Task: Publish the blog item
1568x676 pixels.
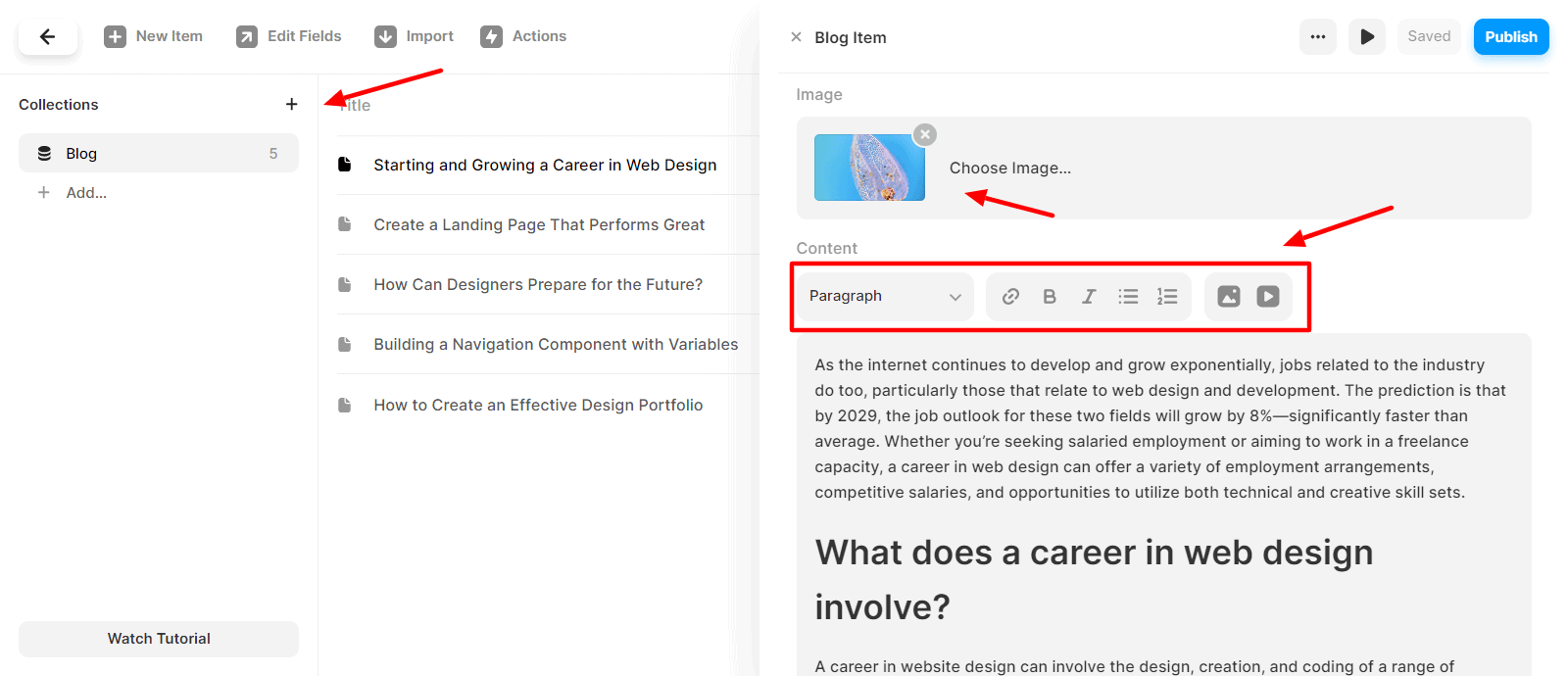Action: pyautogui.click(x=1511, y=37)
